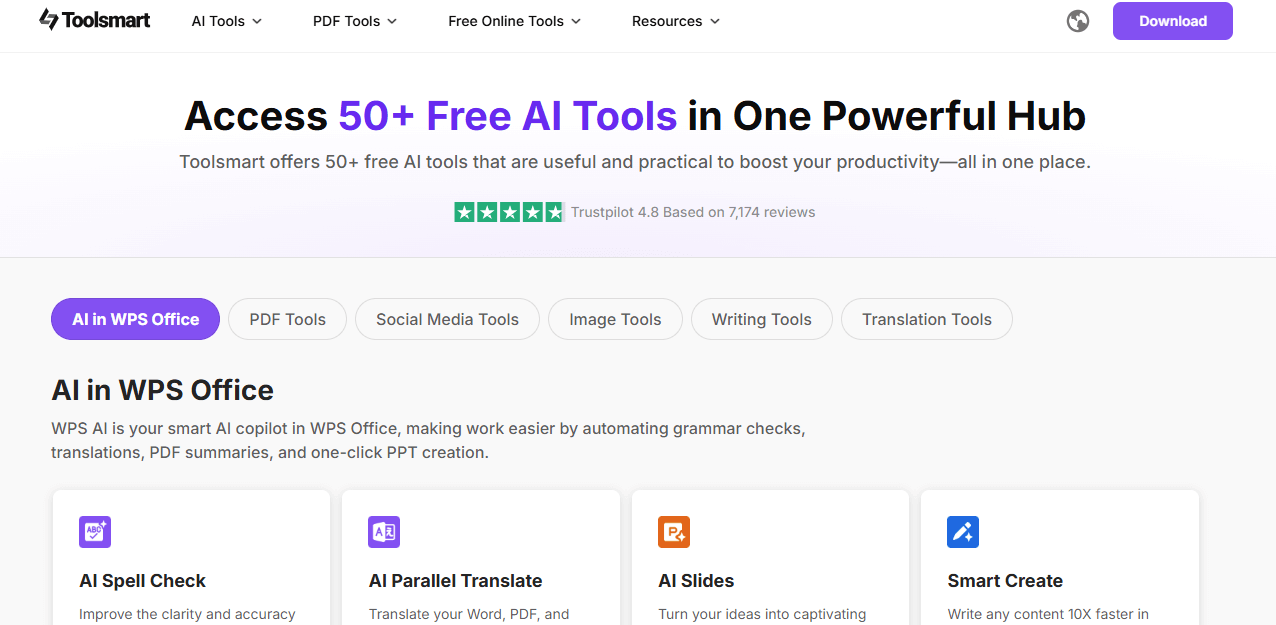The image size is (1276, 625).
Task: Click the Trustpilot 4.8 reviews text
Action: coord(693,212)
